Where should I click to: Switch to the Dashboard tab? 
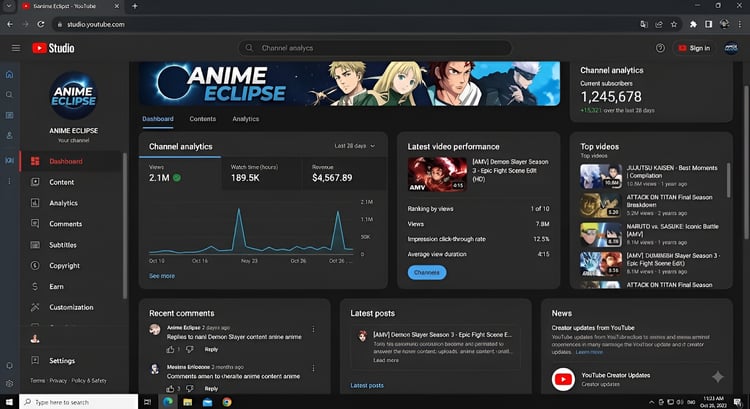pyautogui.click(x=158, y=119)
